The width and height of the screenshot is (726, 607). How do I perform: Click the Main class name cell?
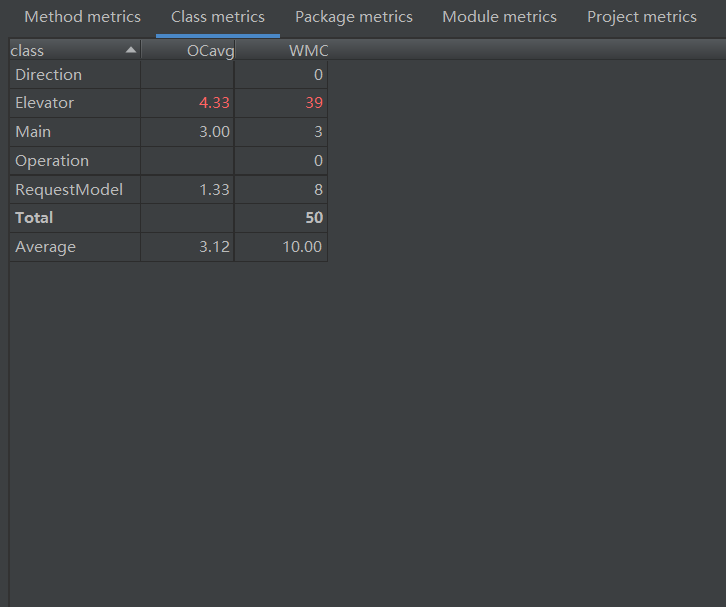[33, 132]
